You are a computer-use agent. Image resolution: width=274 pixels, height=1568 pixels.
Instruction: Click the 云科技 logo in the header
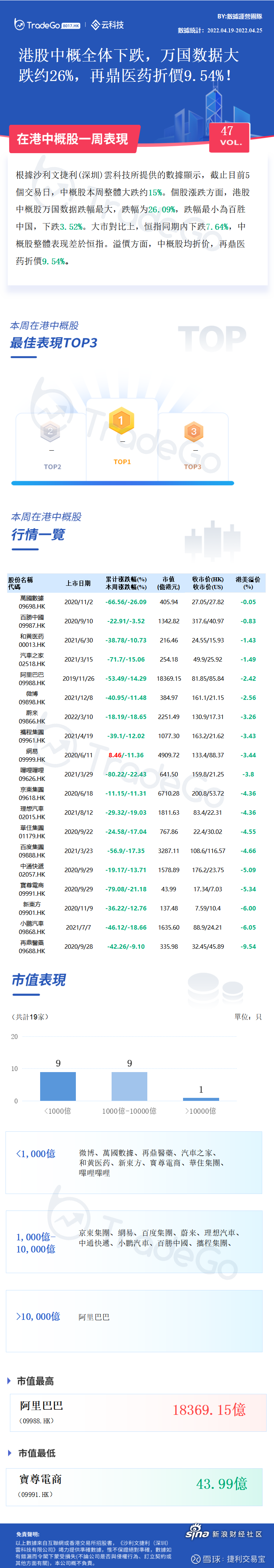(107, 25)
